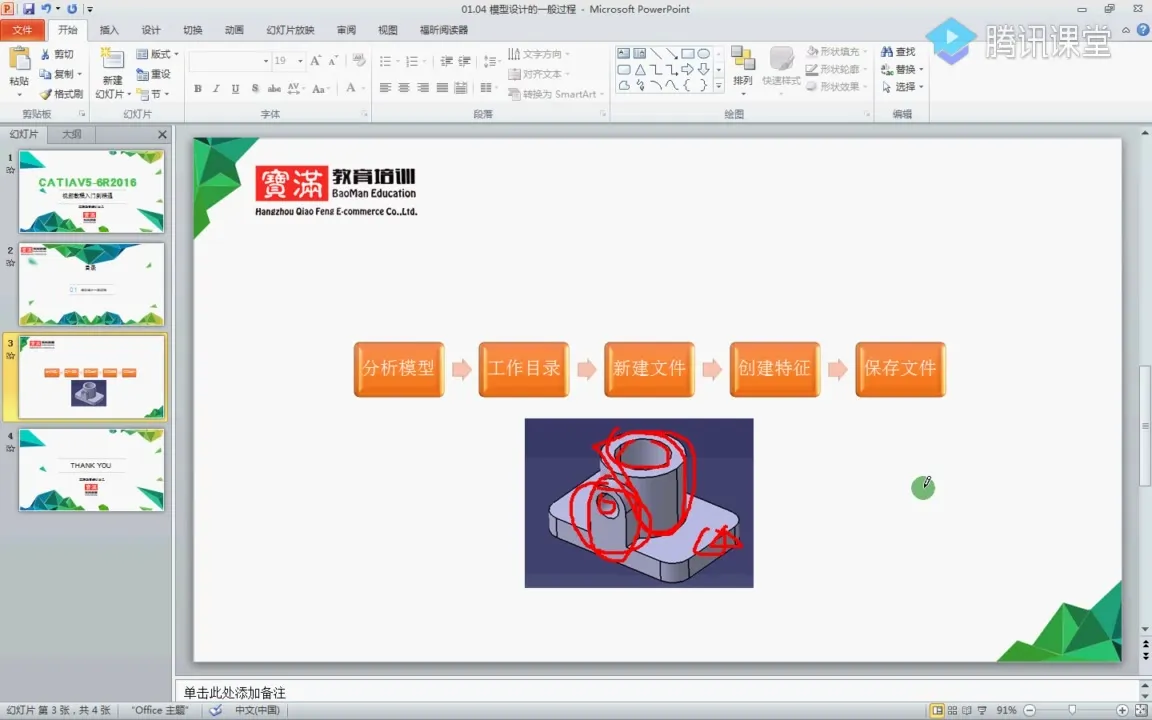Toggle center text alignment
Viewport: 1152px width, 720px height.
(403, 89)
